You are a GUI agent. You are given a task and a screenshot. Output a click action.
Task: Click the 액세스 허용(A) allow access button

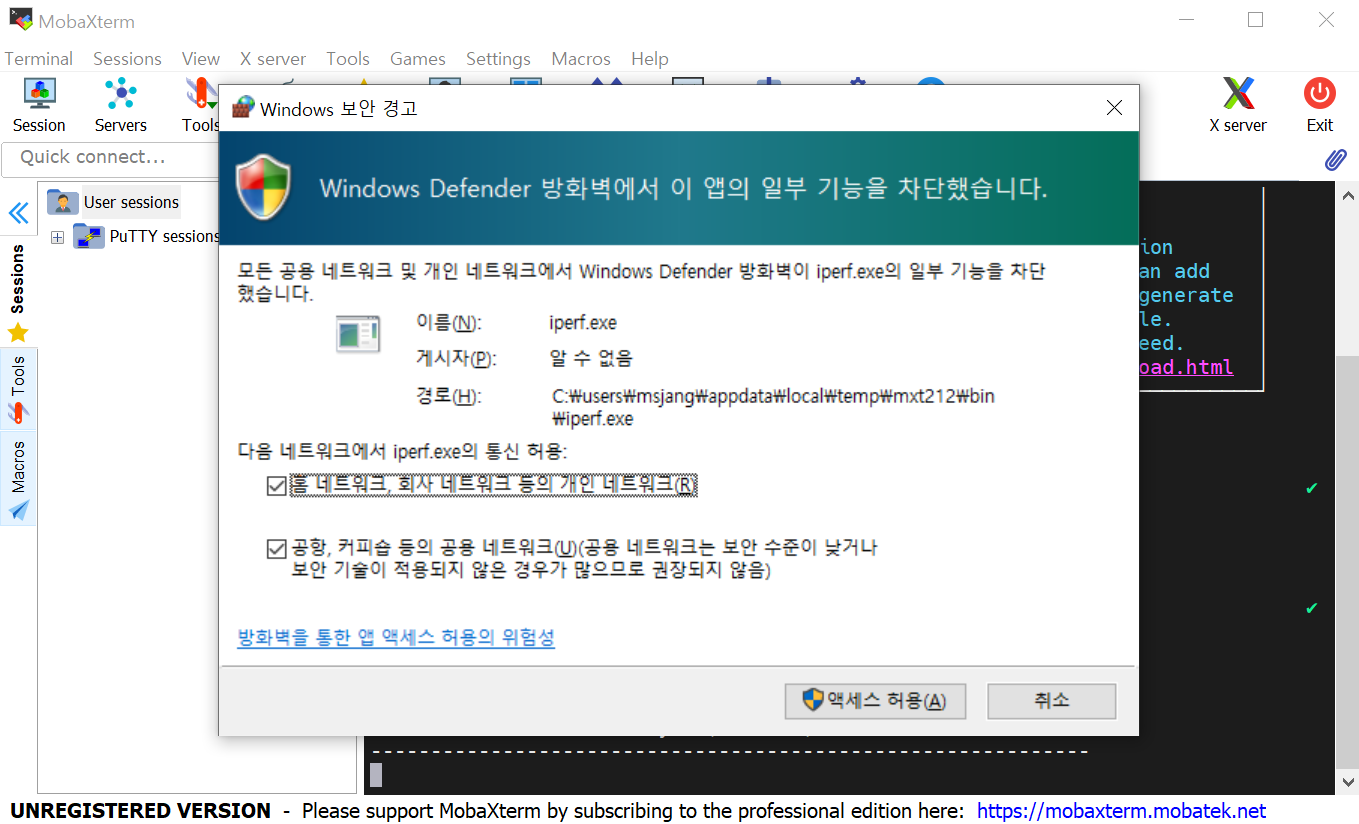pyautogui.click(x=875, y=701)
